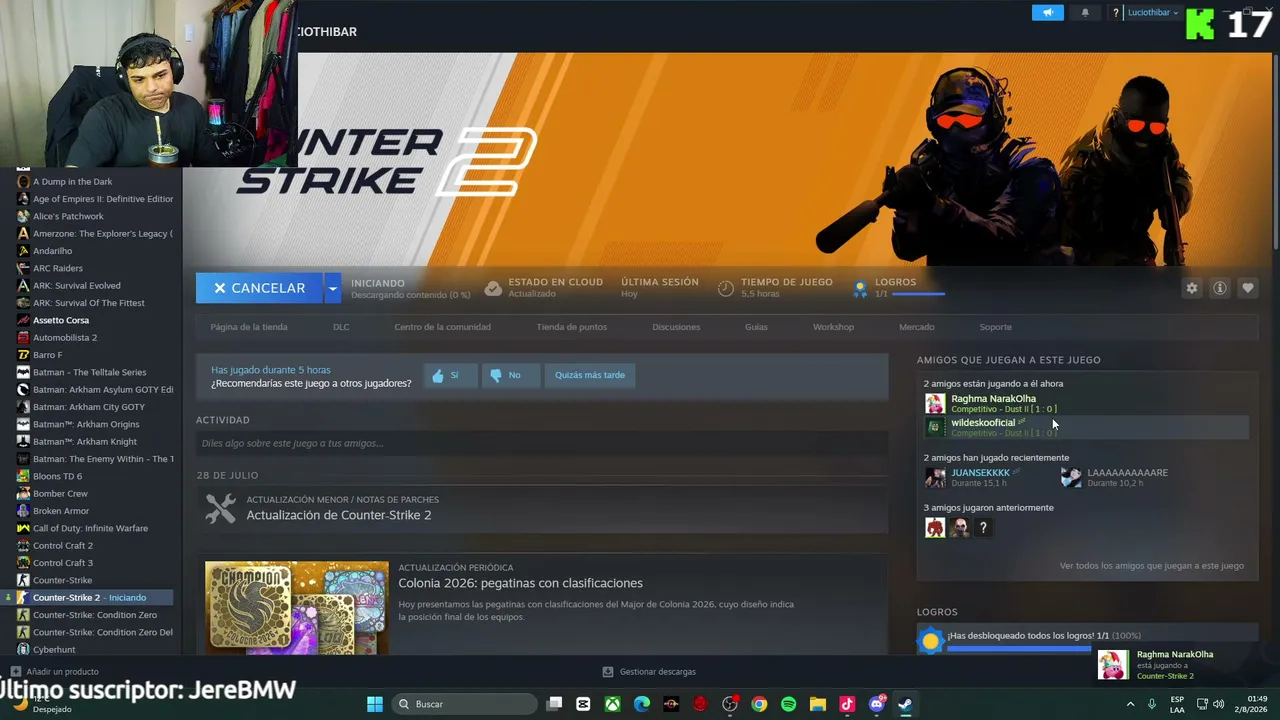This screenshot has height=720, width=1280.
Task: Add a product to the library
Action: (55, 672)
